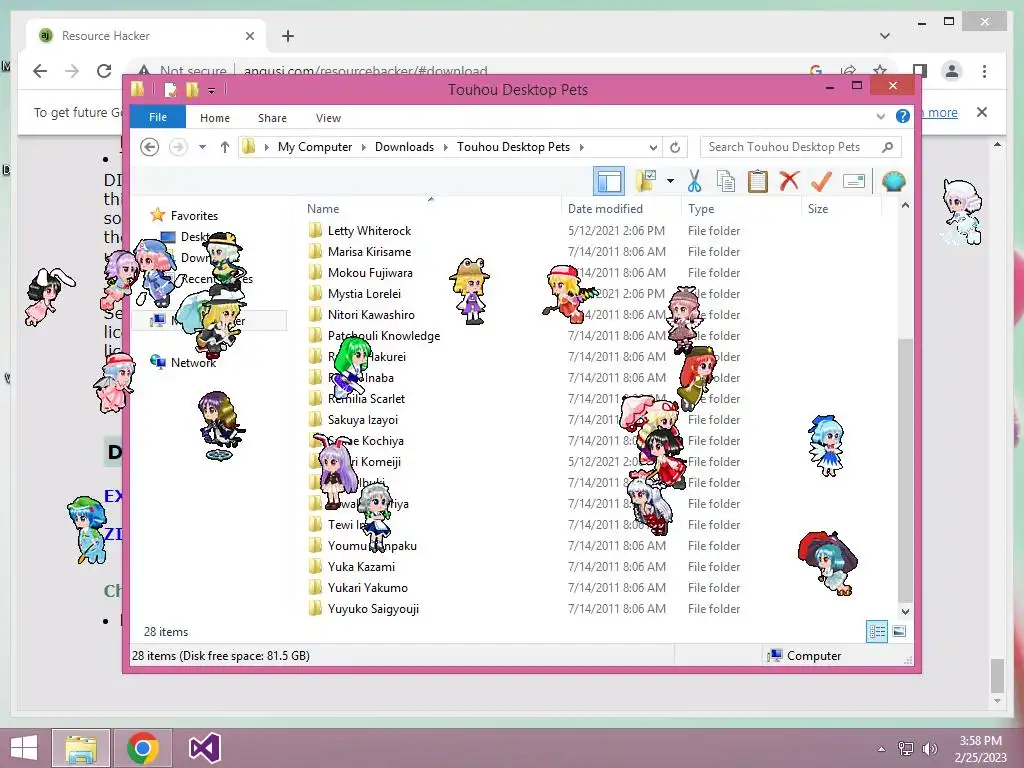This screenshot has width=1024, height=768.
Task: Click the quick access New Folder icon
Action: (192, 89)
